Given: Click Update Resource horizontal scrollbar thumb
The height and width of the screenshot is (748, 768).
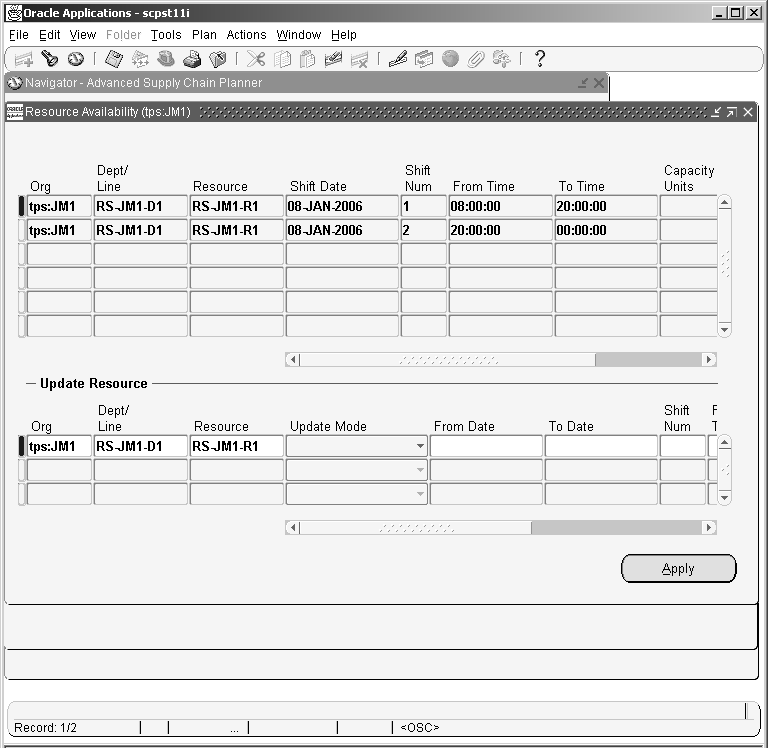Looking at the screenshot, I should coord(416,528).
